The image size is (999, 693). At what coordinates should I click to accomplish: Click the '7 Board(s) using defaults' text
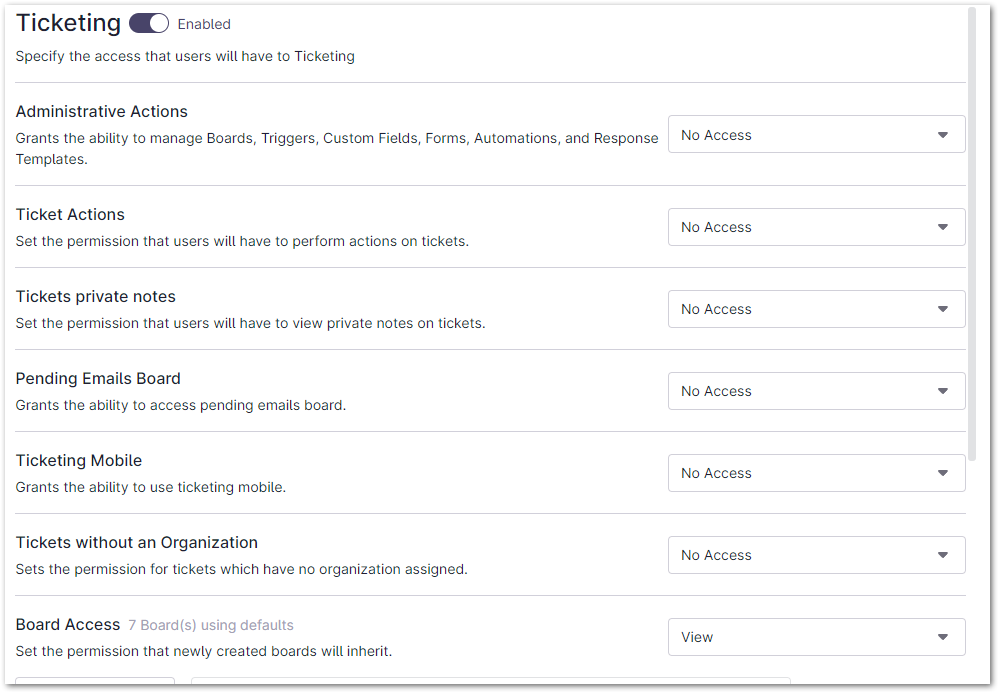tap(210, 625)
